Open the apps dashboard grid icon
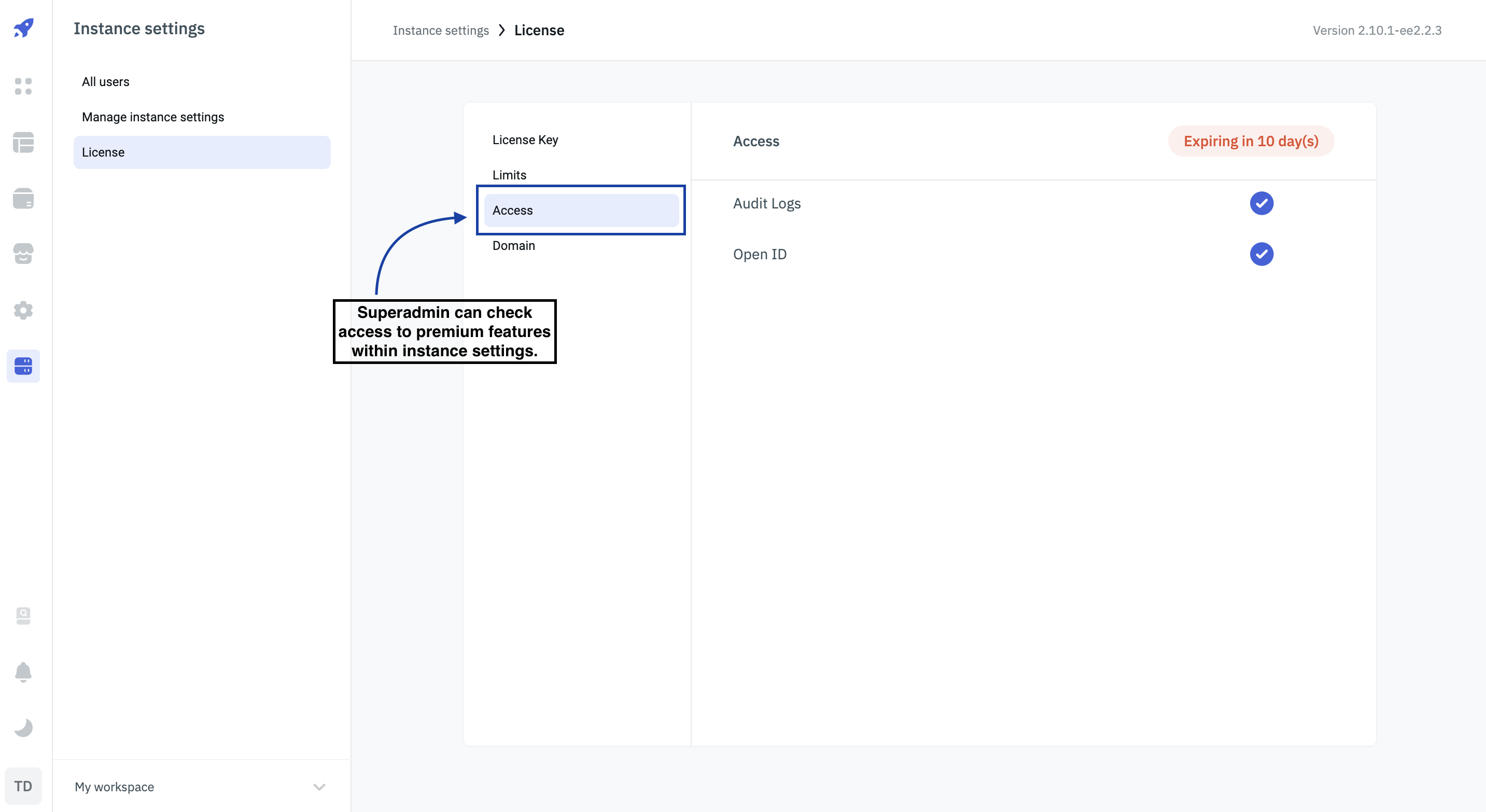 click(x=23, y=87)
